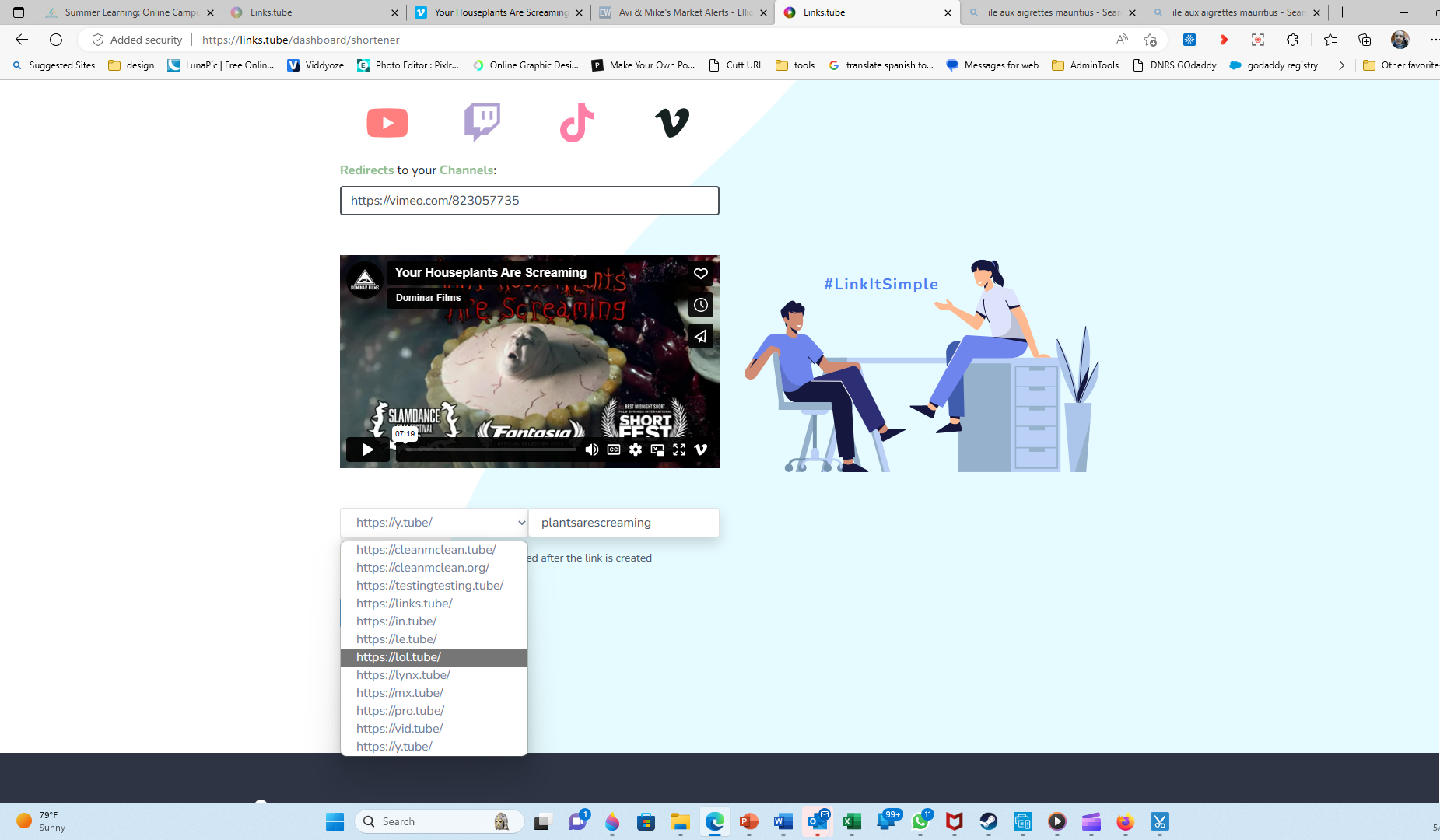The height and width of the screenshot is (840, 1440).
Task: Choose https://vid.tube/ option
Action: [x=434, y=729]
